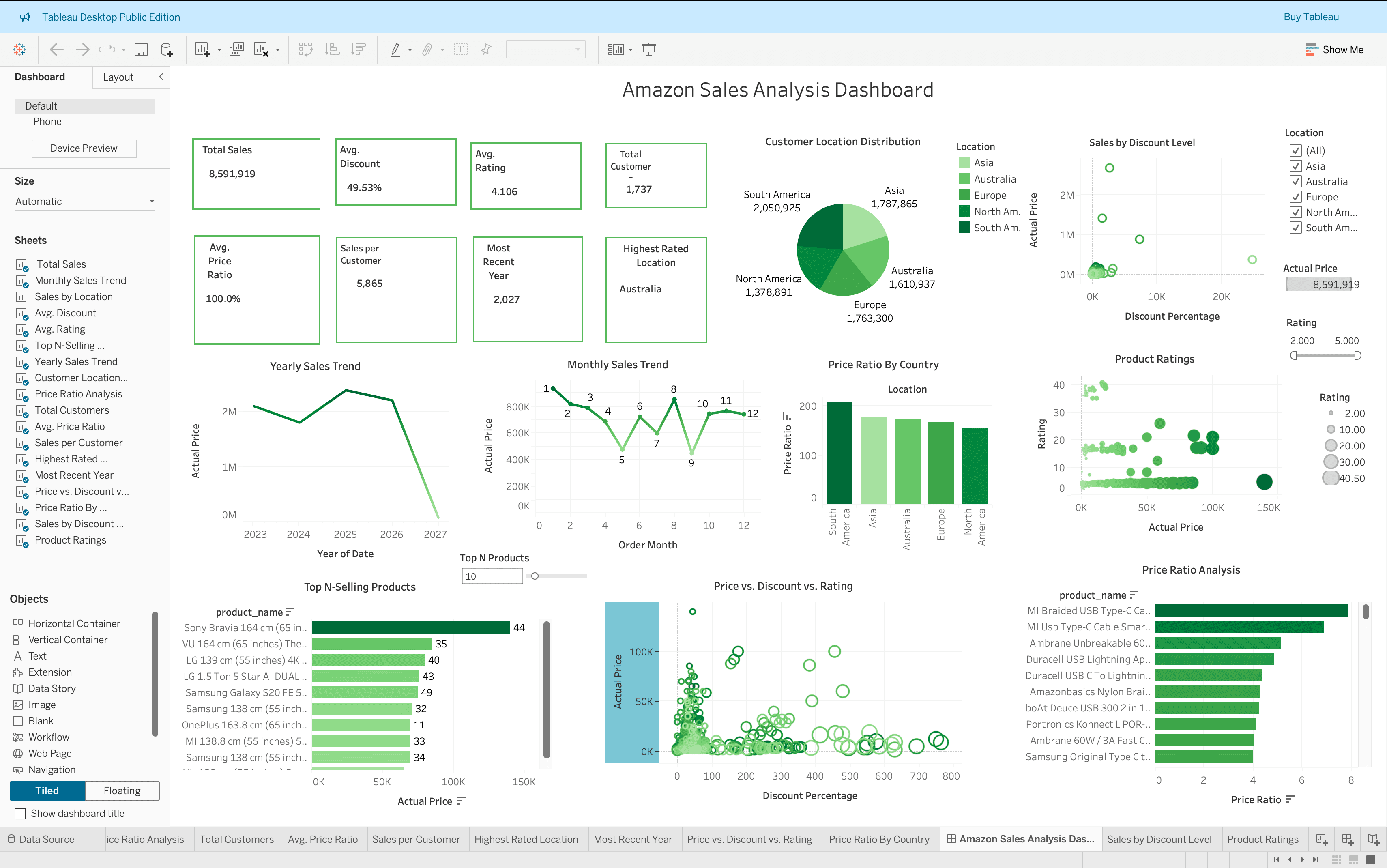
Task: Click the Buy Tableau link
Action: [x=1311, y=17]
